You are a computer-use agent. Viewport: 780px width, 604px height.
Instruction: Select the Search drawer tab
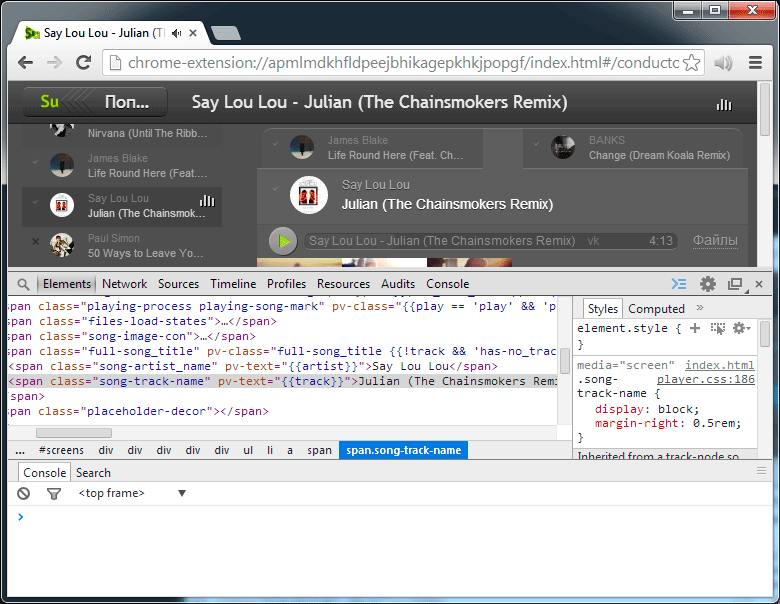point(93,473)
